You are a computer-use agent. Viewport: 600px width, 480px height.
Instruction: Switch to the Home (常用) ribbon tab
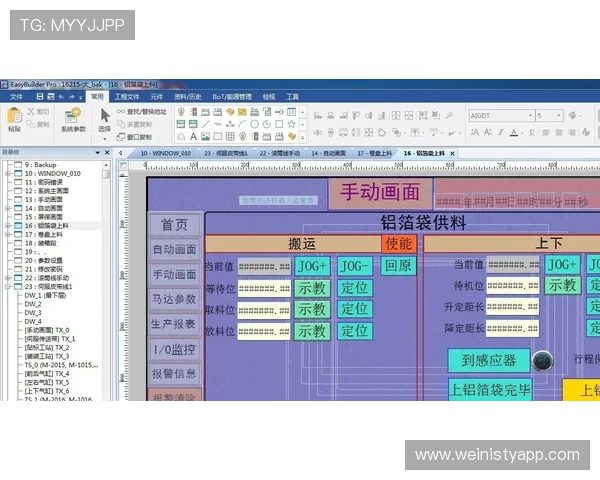[x=97, y=96]
